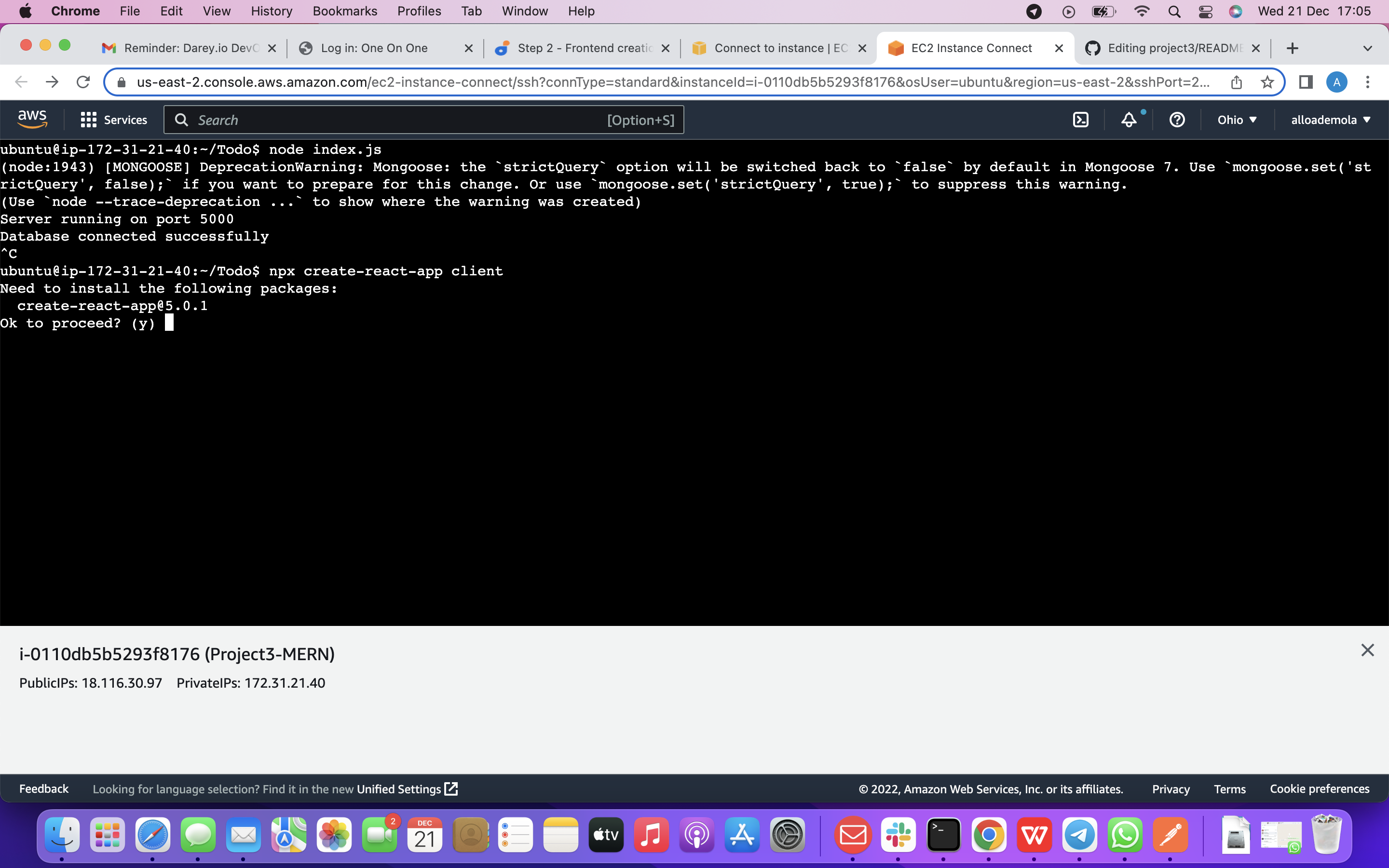
Task: Click the share icon in the address bar
Action: [x=1236, y=82]
